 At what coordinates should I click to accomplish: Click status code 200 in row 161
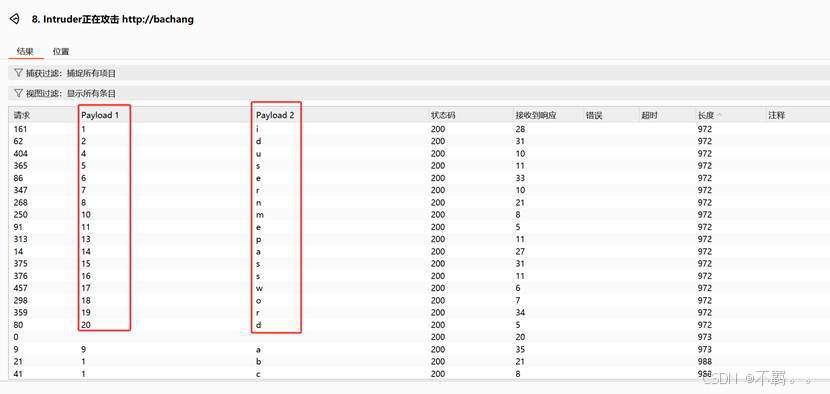coord(438,129)
